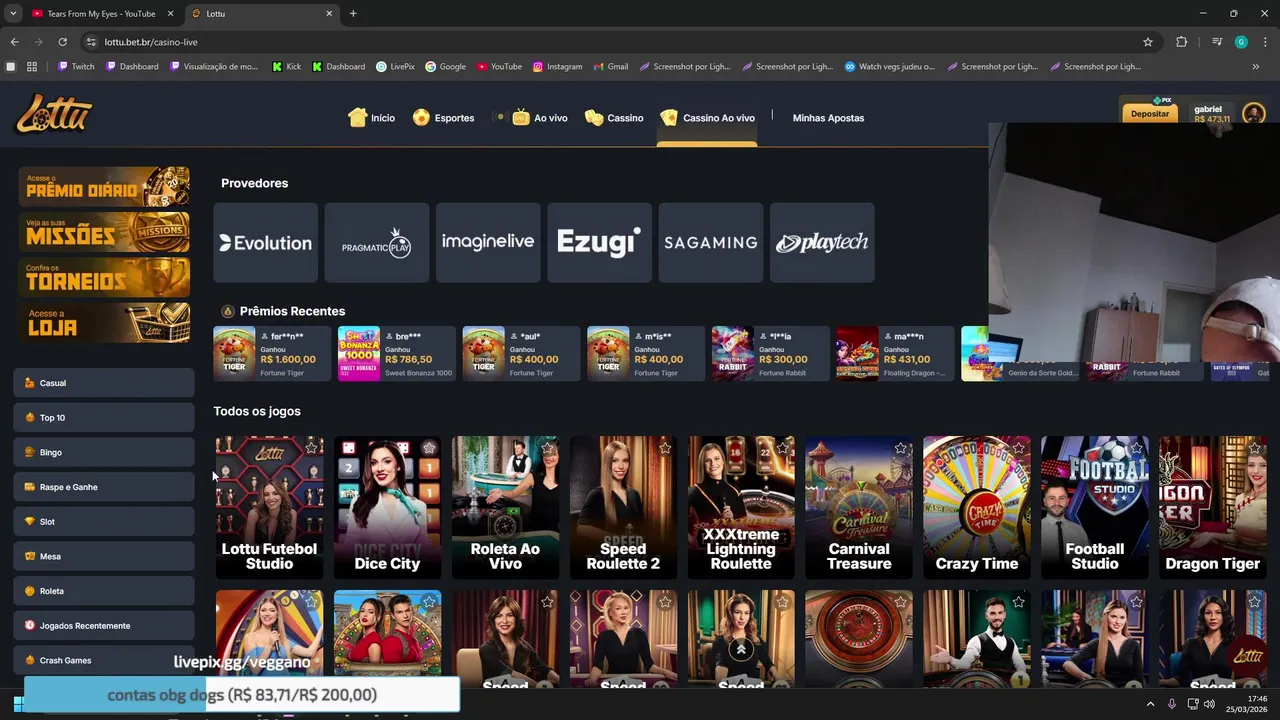The width and height of the screenshot is (1280, 720).
Task: Open the R$ 1.600,00 Fortune Tiger prize
Action: click(x=272, y=354)
